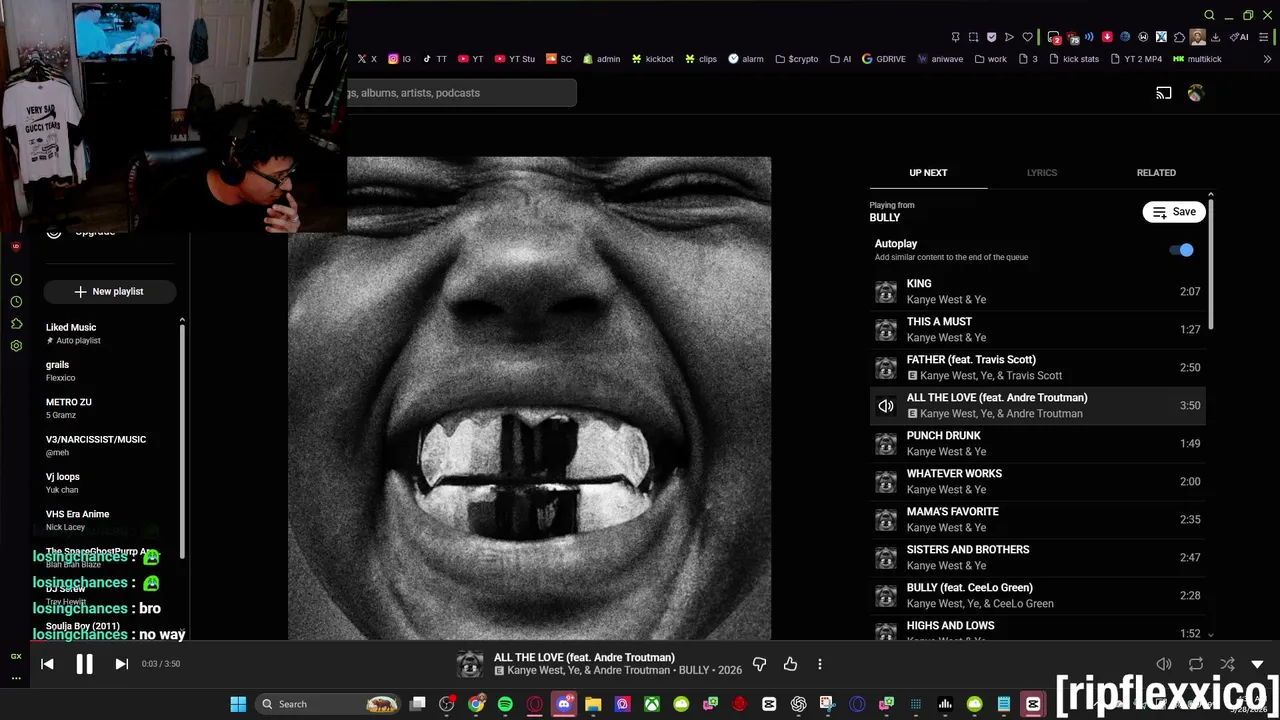Toggle repeat mode in player bar
Viewport: 1280px width, 720px height.
[x=1196, y=664]
